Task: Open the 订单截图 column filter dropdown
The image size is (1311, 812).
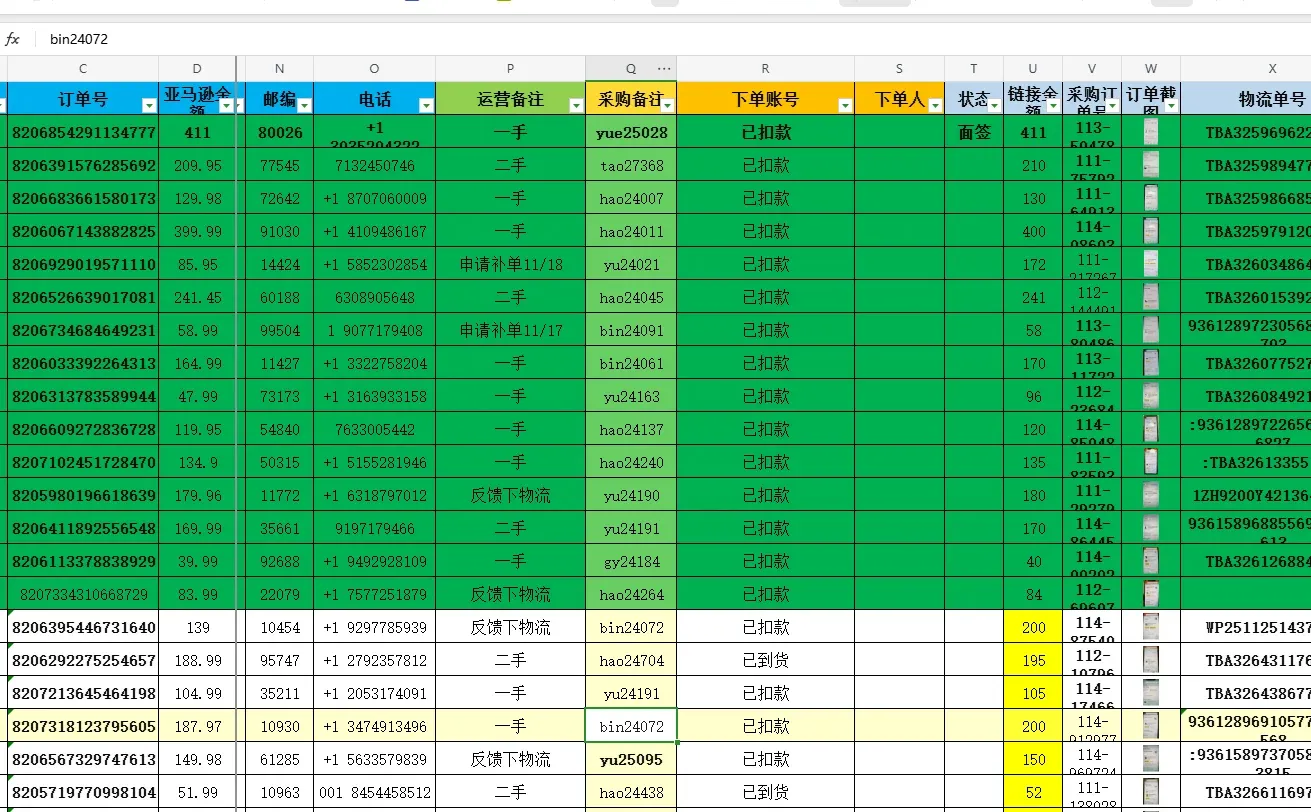Action: 1171,105
